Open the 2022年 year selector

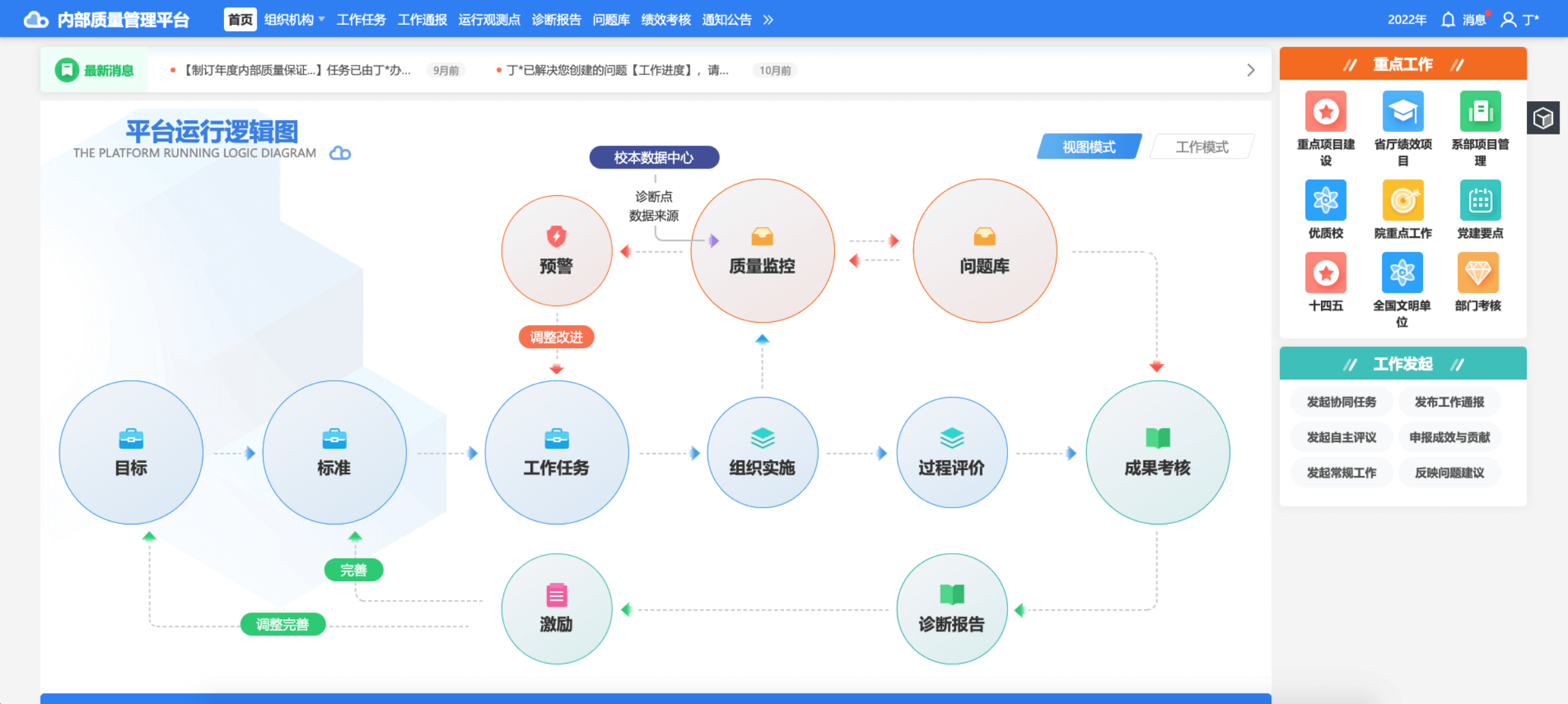click(x=1407, y=20)
